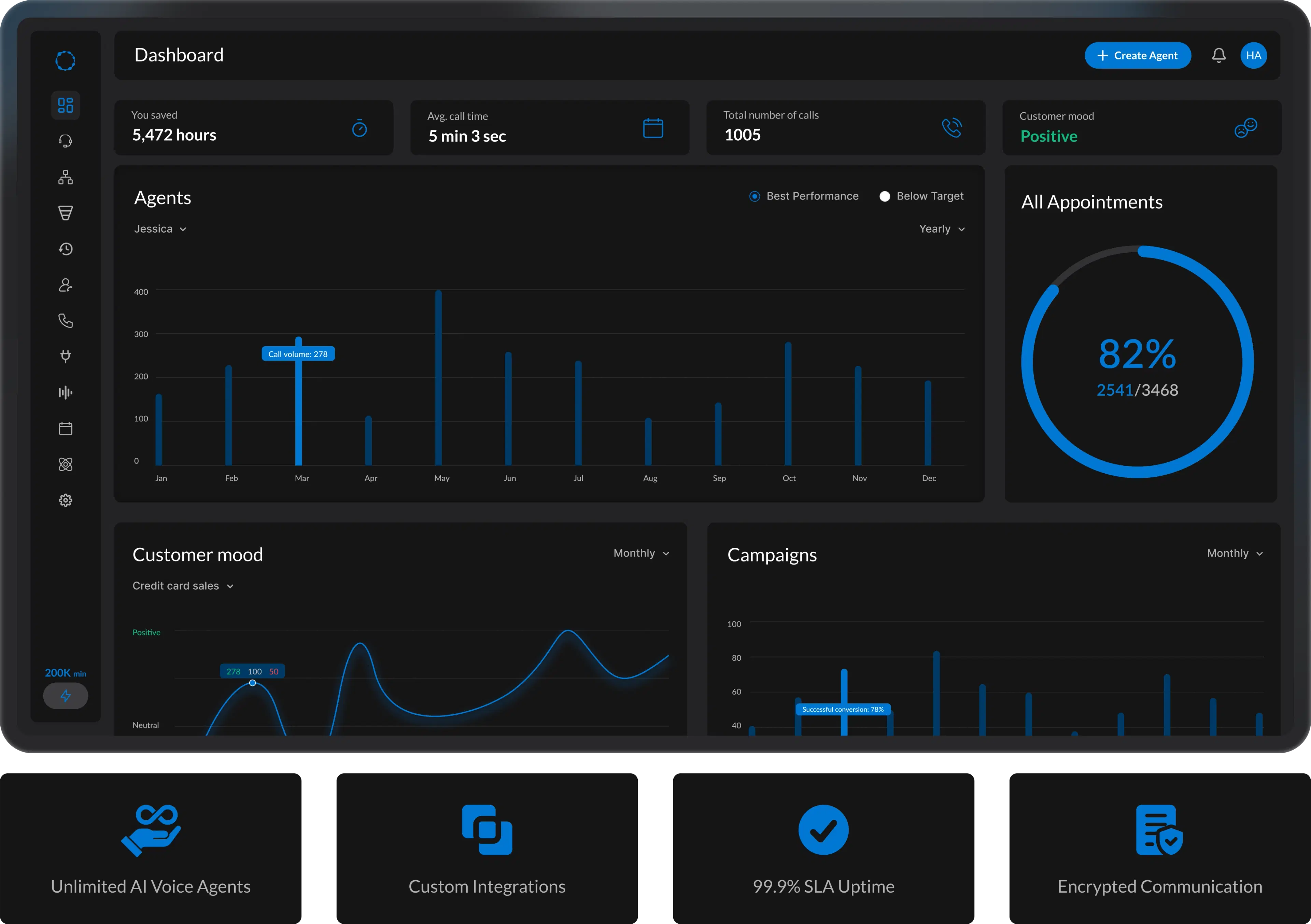Click the notifications bell icon
Image resolution: width=1311 pixels, height=924 pixels.
pos(1218,55)
